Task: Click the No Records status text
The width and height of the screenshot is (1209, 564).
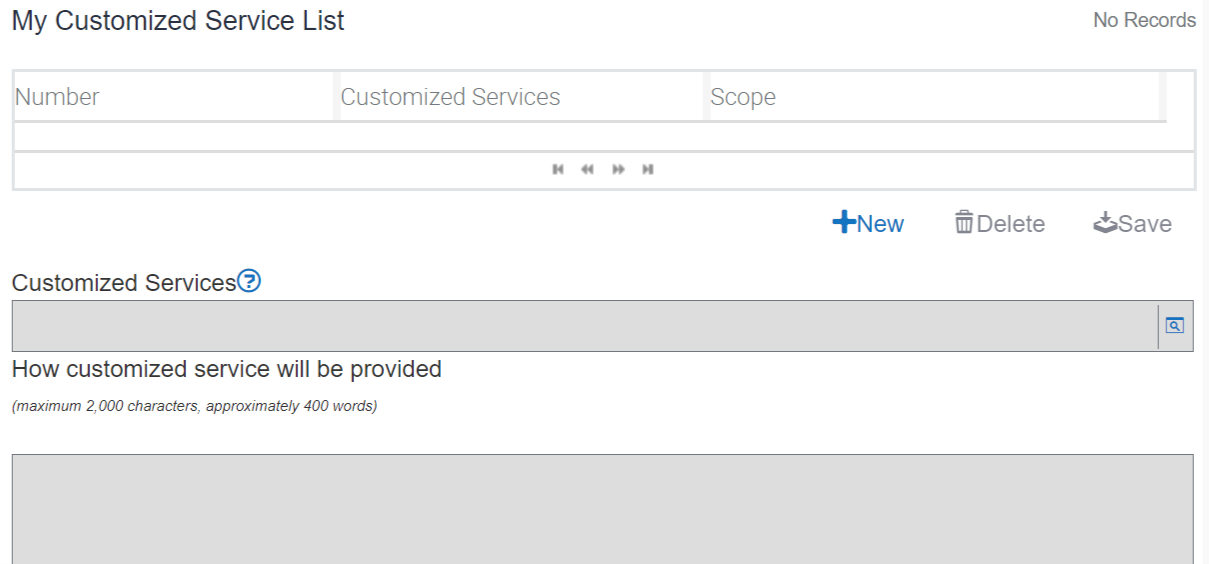Action: pos(1144,20)
